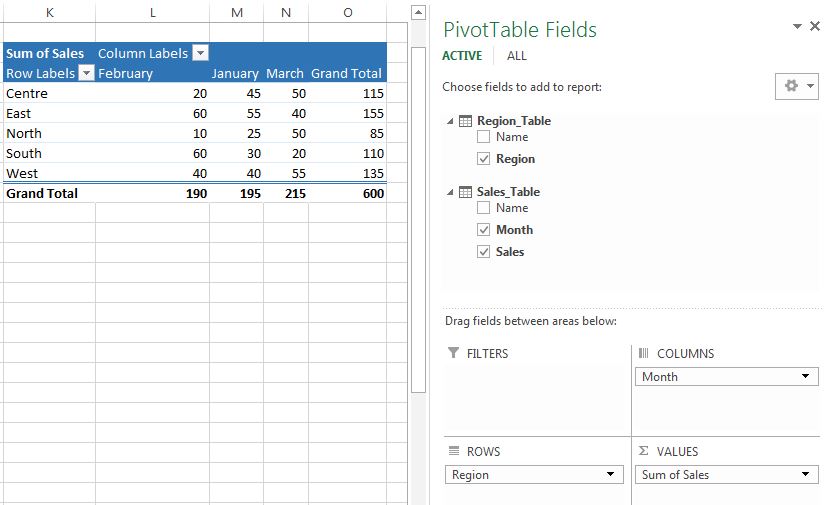Click the vertical scrollbar of the worksheet

[419, 220]
